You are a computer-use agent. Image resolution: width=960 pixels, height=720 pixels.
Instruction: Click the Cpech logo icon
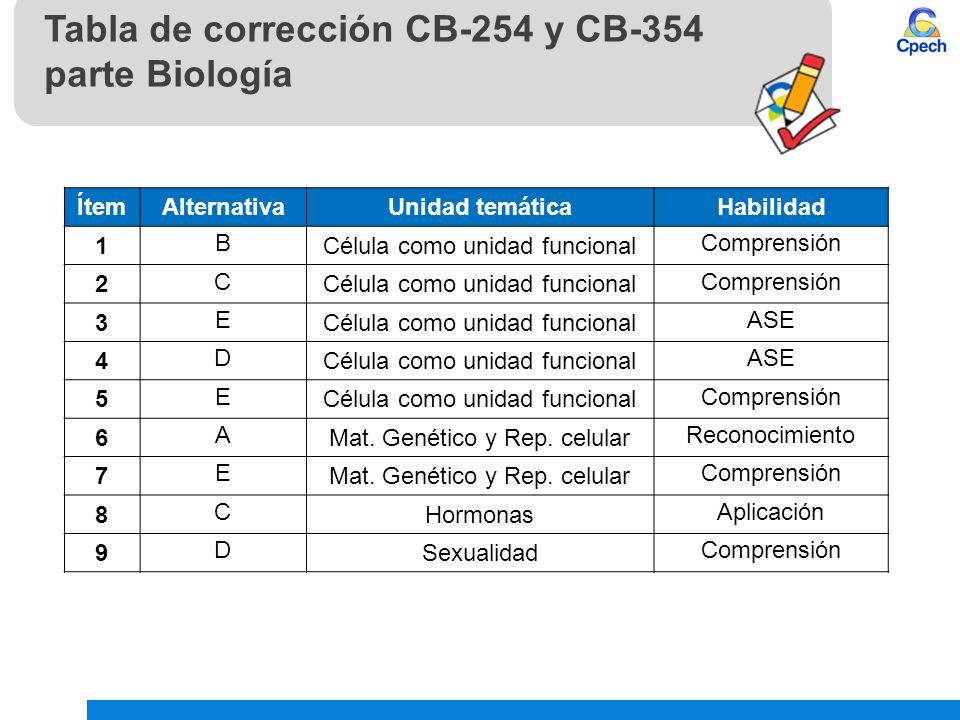click(x=921, y=31)
